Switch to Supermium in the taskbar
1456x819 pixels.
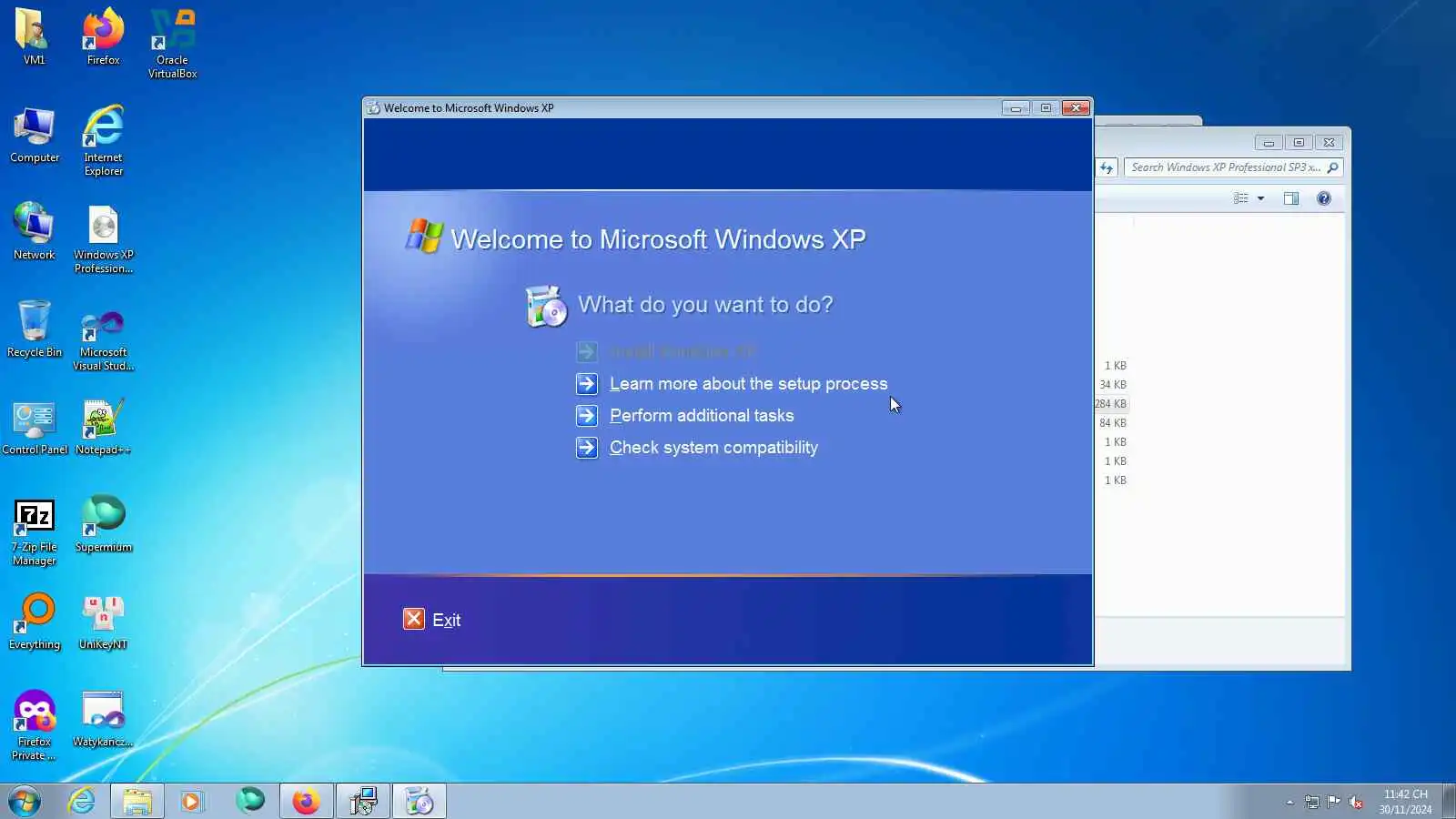pos(249,801)
